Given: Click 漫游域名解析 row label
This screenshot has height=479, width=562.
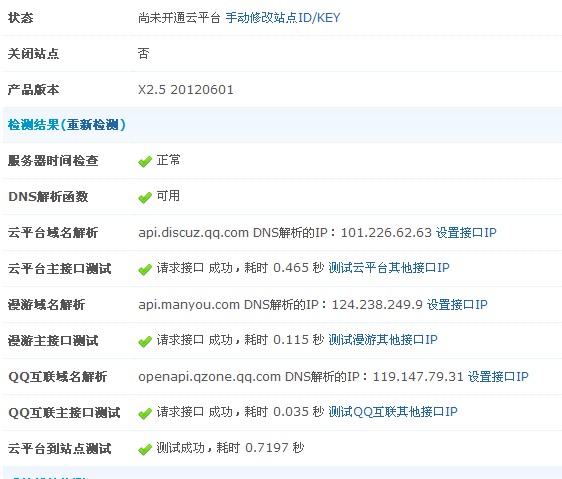Looking at the screenshot, I should 46,305.
